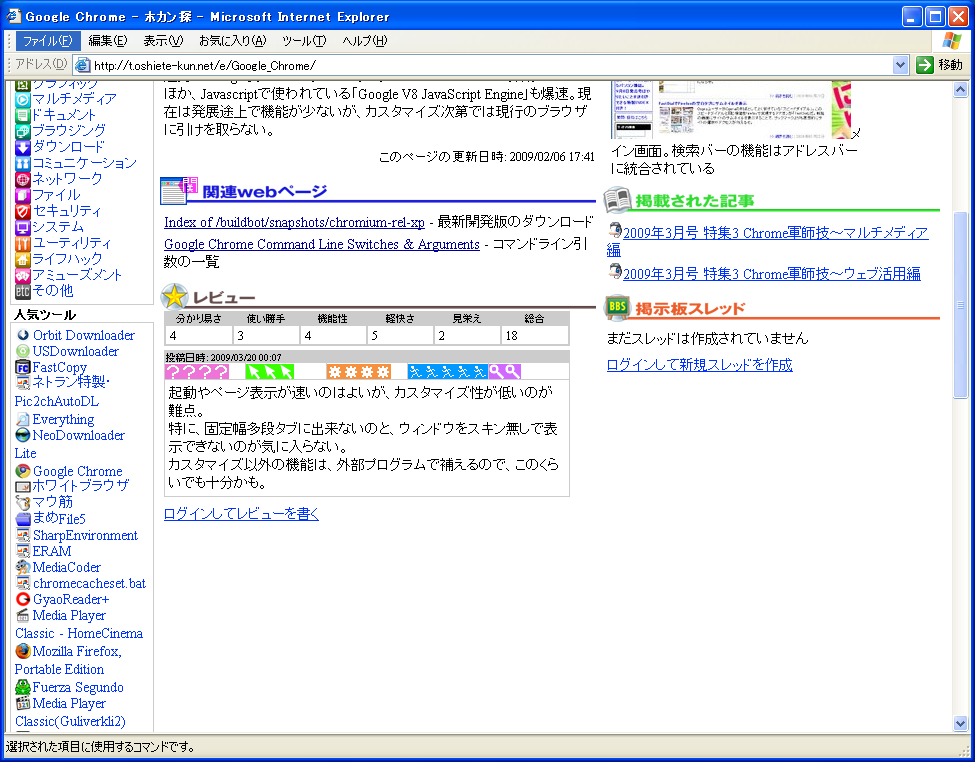This screenshot has height=762, width=975.
Task: Click the ネットワーク globe icon
Action: coord(22,179)
